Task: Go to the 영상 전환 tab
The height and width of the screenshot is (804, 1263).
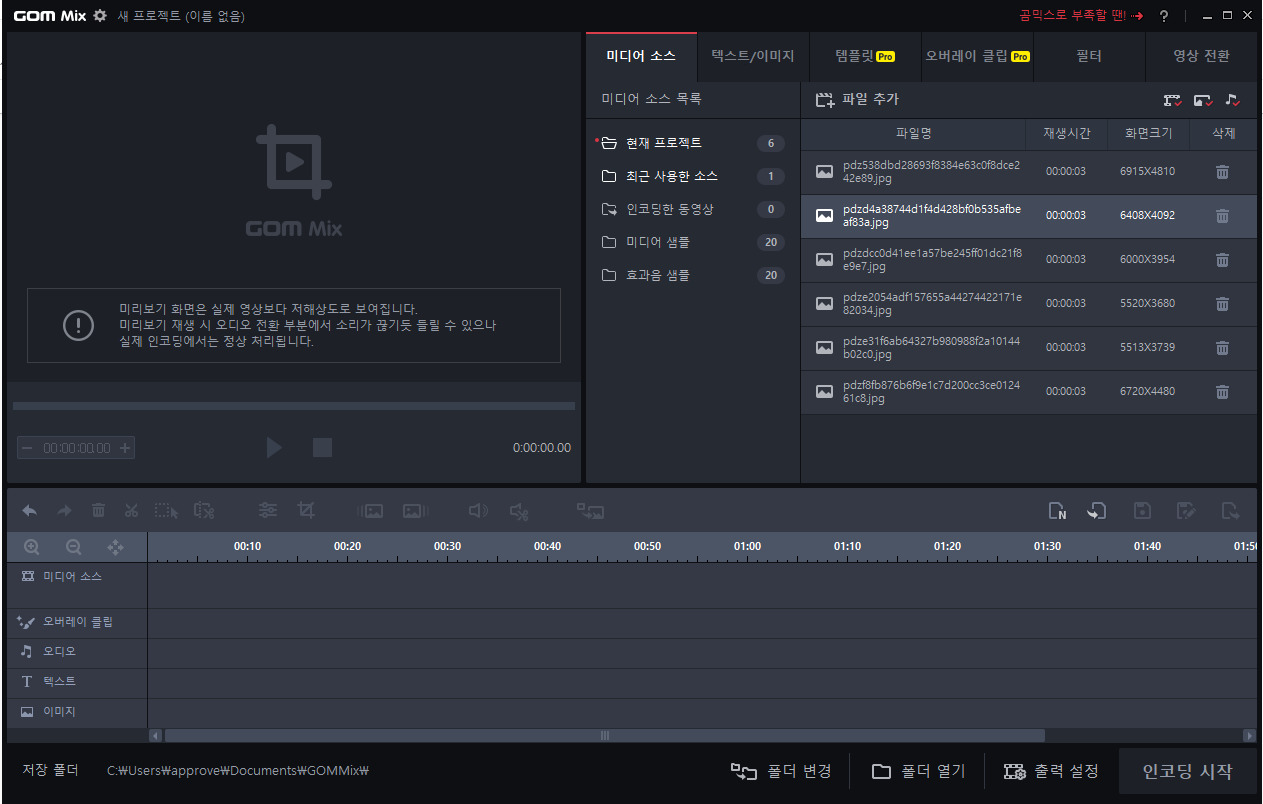Action: (x=1201, y=56)
